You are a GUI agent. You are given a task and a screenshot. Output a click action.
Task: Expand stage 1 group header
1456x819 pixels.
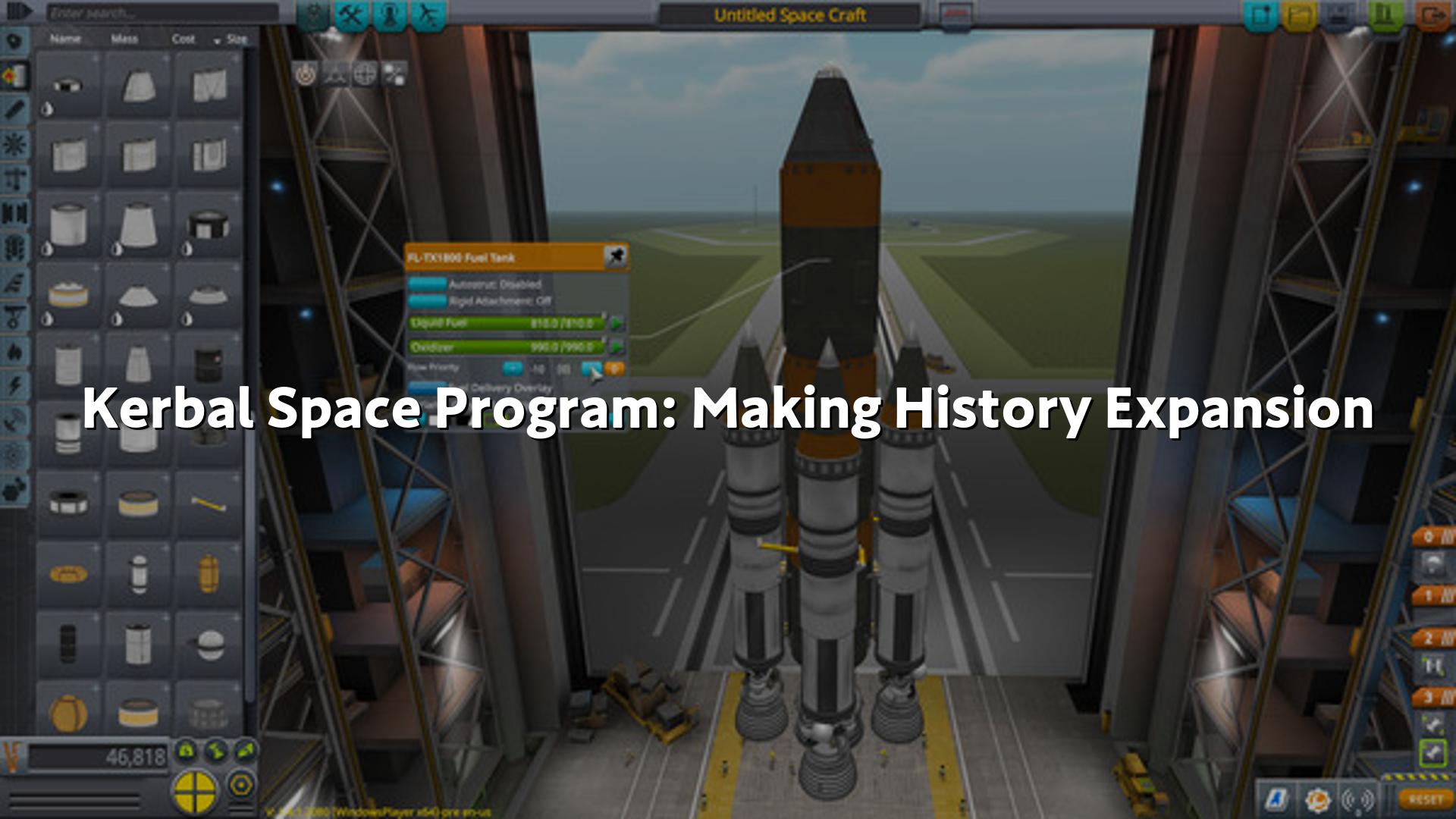1433,595
